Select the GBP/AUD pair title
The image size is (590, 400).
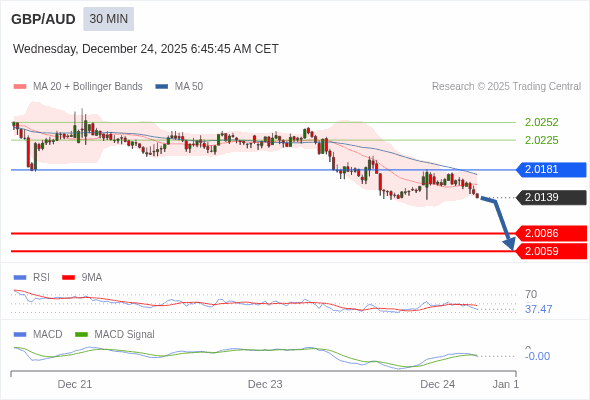[43, 19]
